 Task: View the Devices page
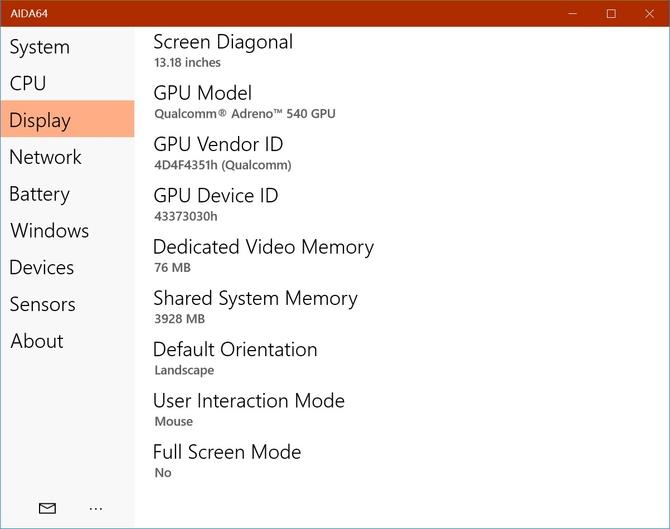click(42, 268)
